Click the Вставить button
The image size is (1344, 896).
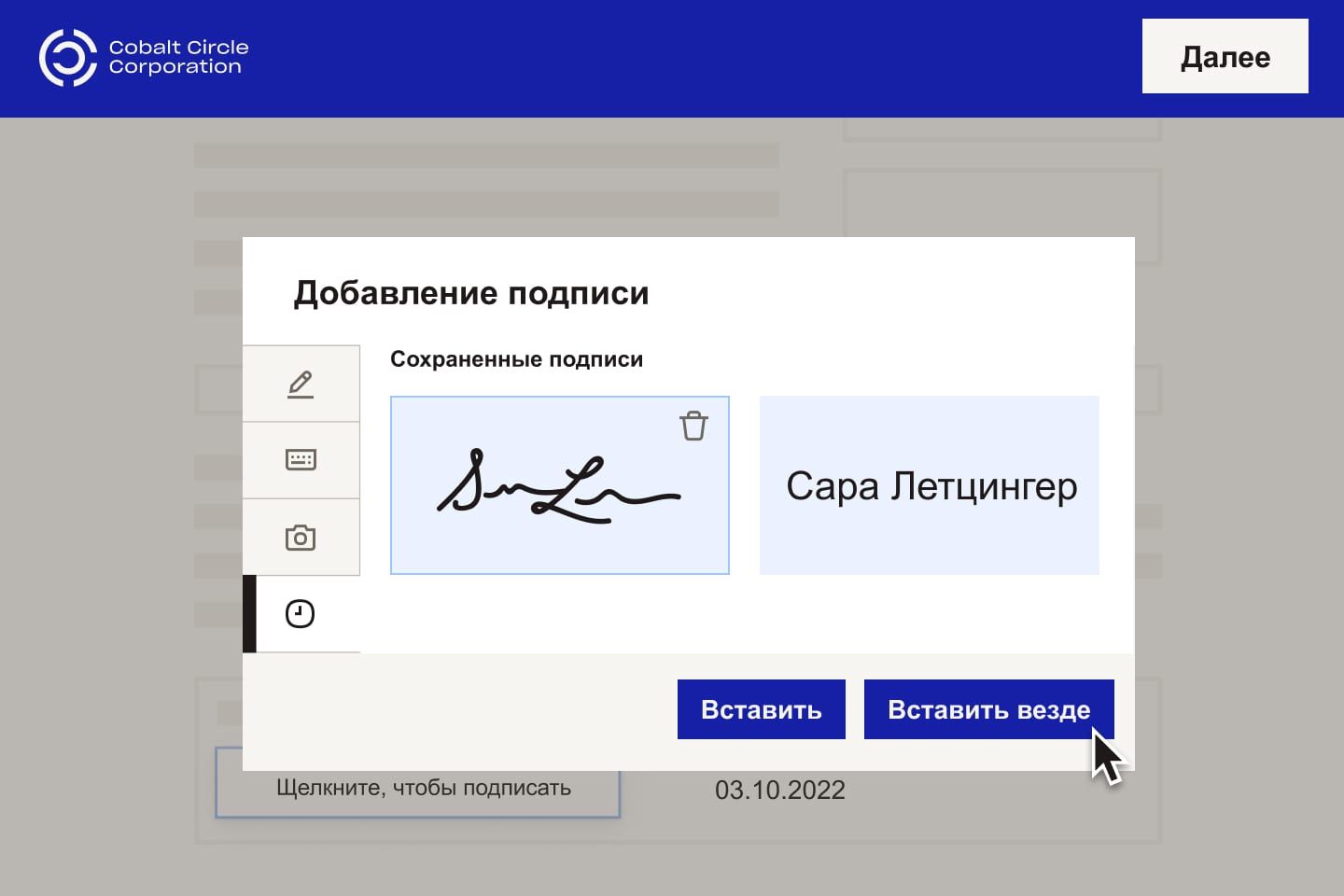[x=762, y=709]
